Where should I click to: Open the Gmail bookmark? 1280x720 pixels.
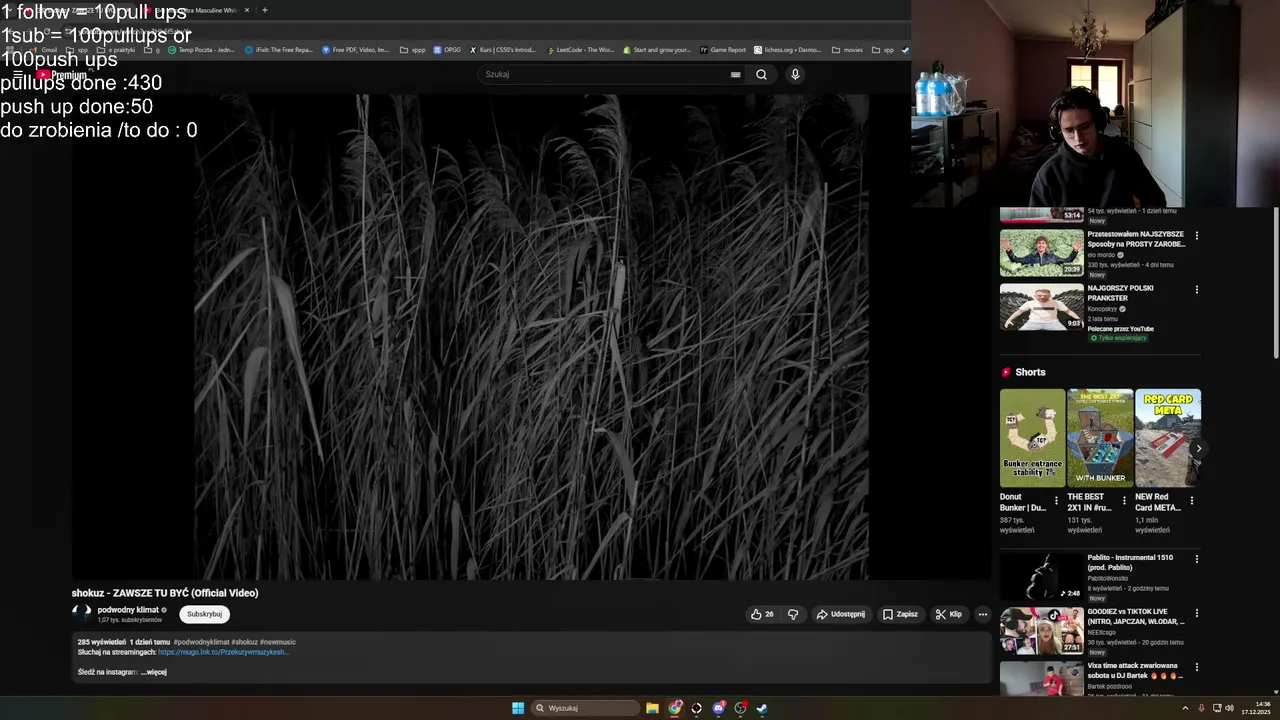44,50
